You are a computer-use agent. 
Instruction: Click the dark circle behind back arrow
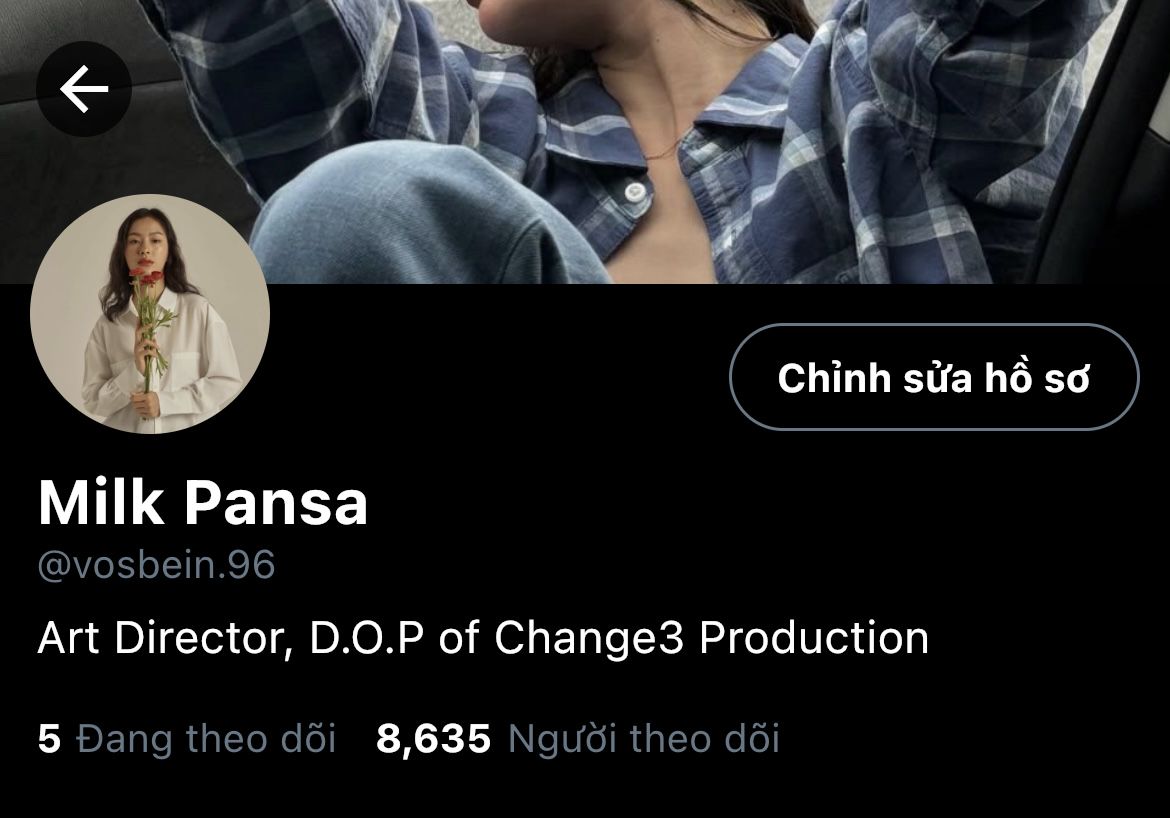click(84, 89)
